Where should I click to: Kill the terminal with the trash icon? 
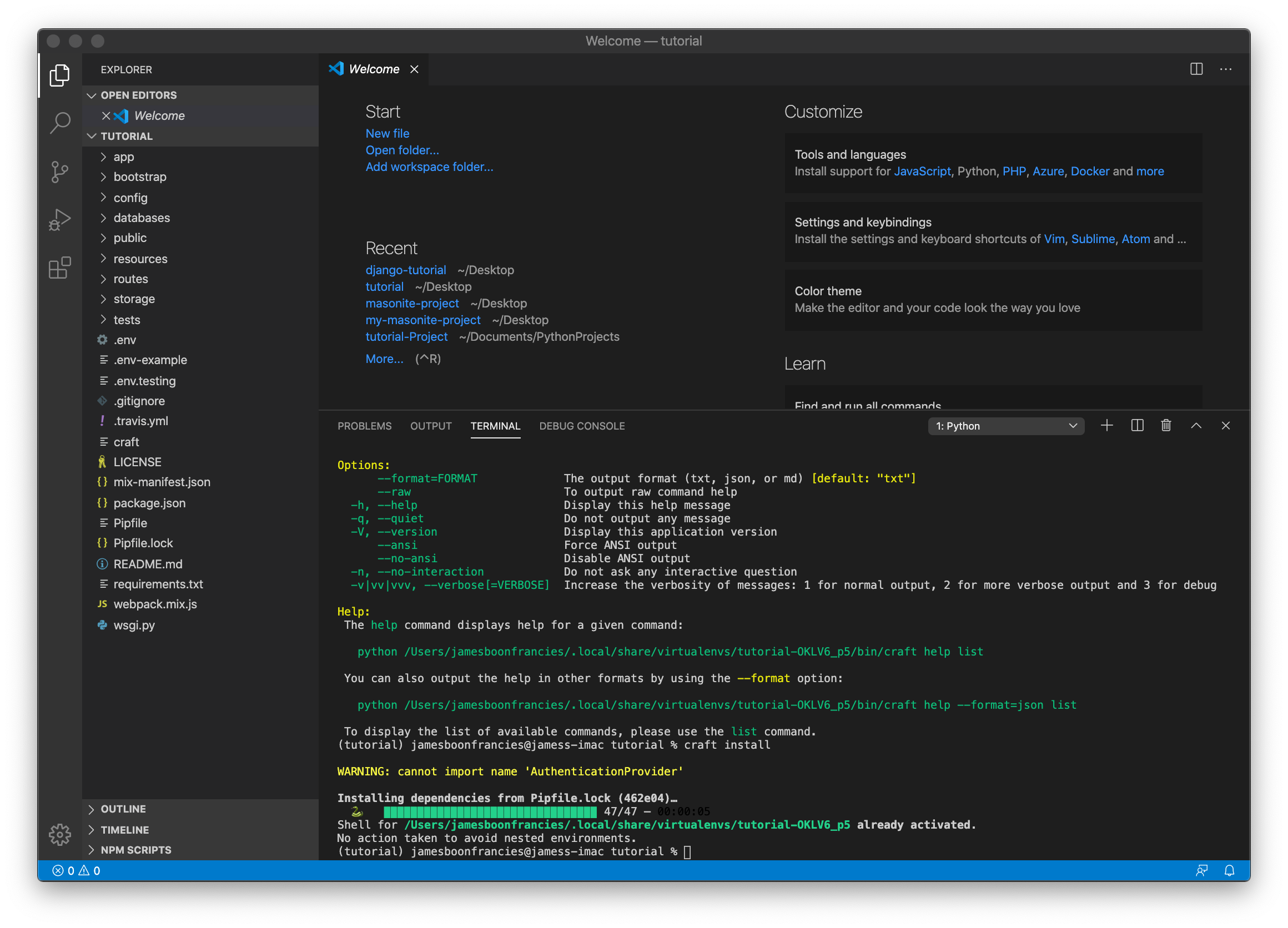click(1166, 425)
